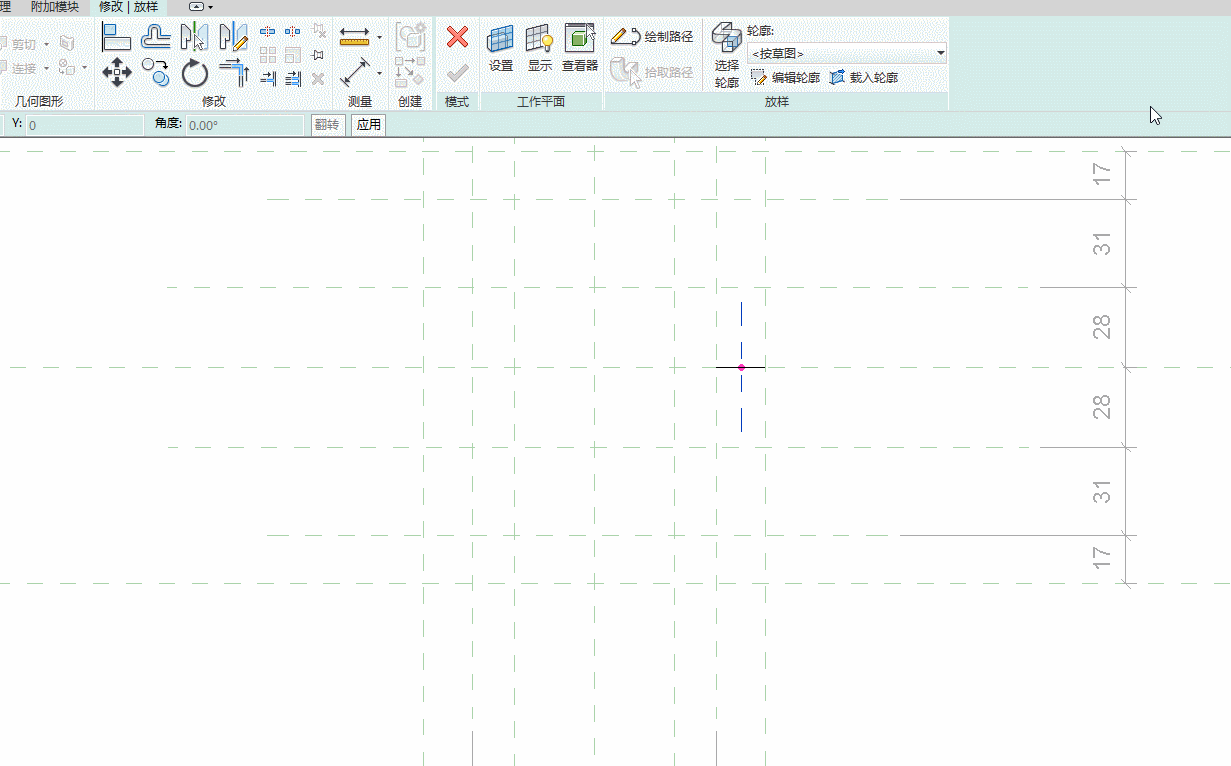Viewport: 1231px width, 766px height.
Task: Click the grey Finish checkmark
Action: pos(457,73)
